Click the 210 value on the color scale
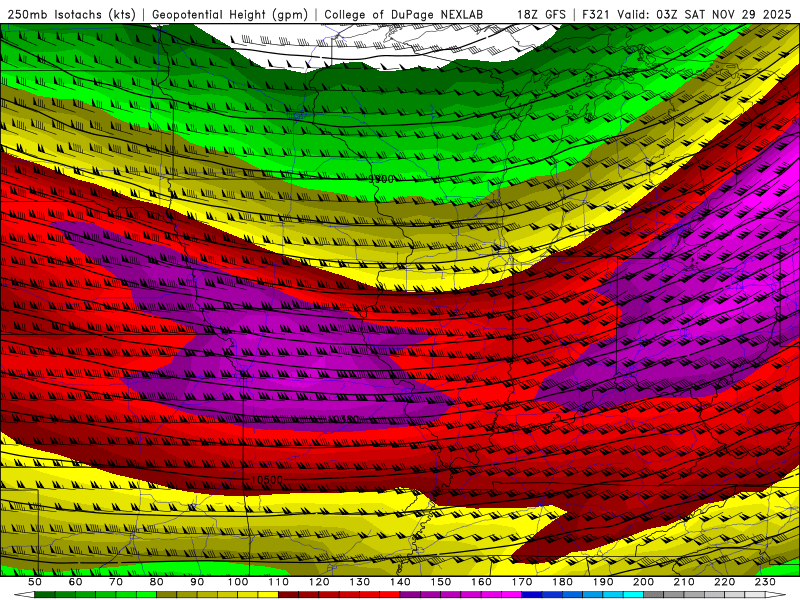This screenshot has width=800, height=600. tap(684, 582)
